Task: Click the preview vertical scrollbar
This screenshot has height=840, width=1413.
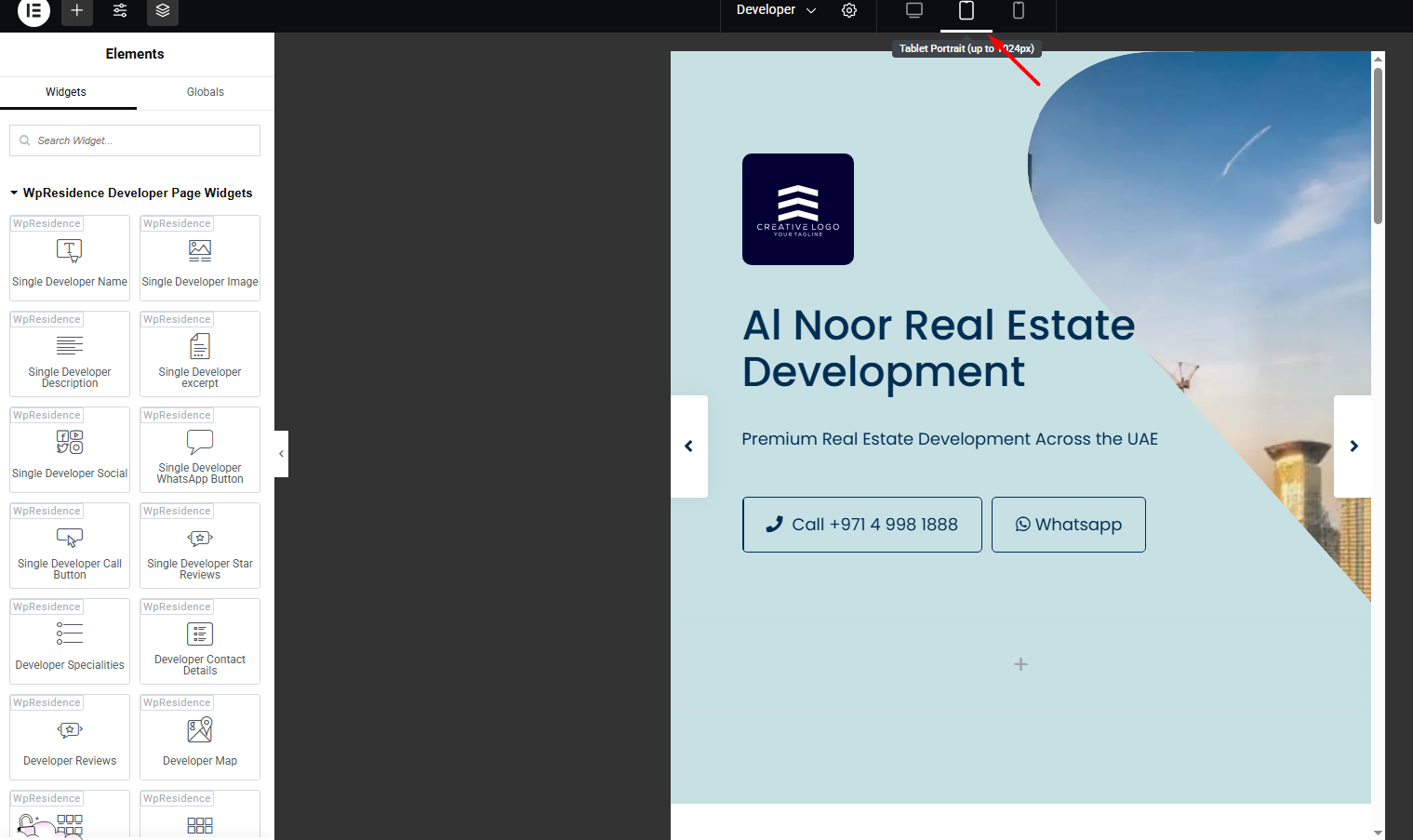Action: [1378, 149]
